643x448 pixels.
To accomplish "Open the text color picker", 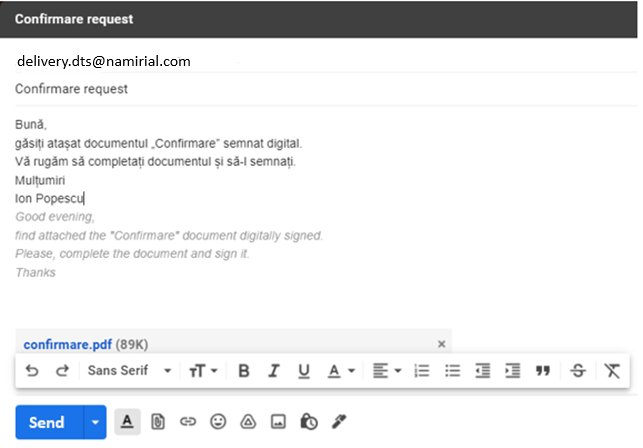I will [341, 370].
